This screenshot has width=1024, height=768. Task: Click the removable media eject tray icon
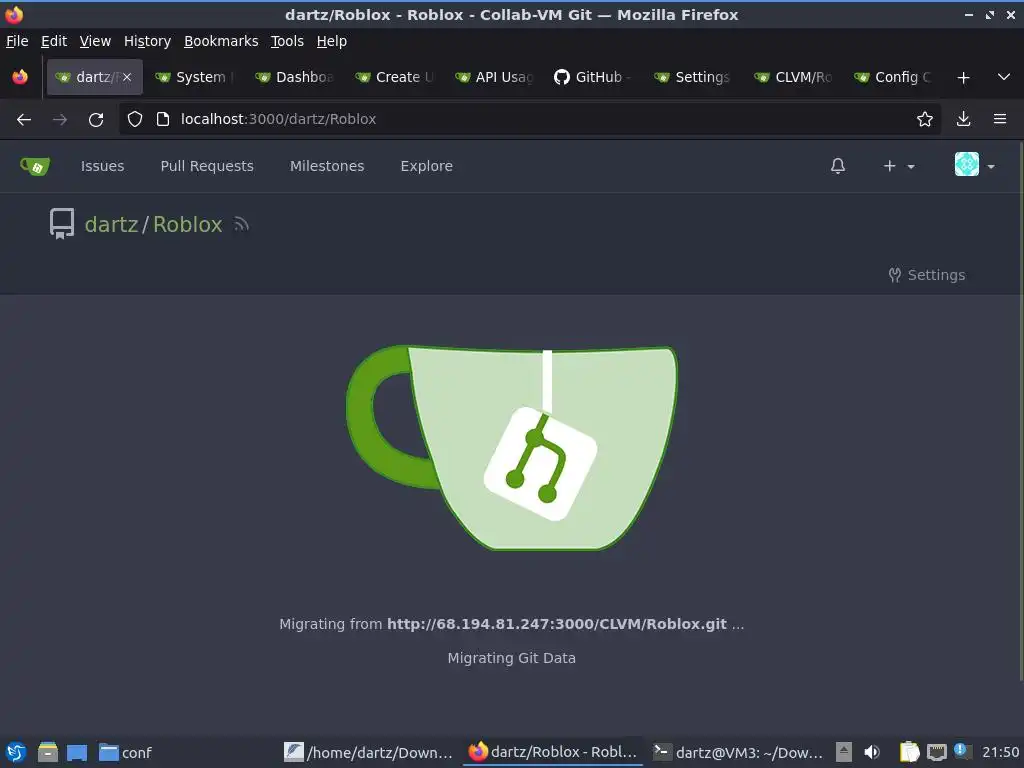844,752
